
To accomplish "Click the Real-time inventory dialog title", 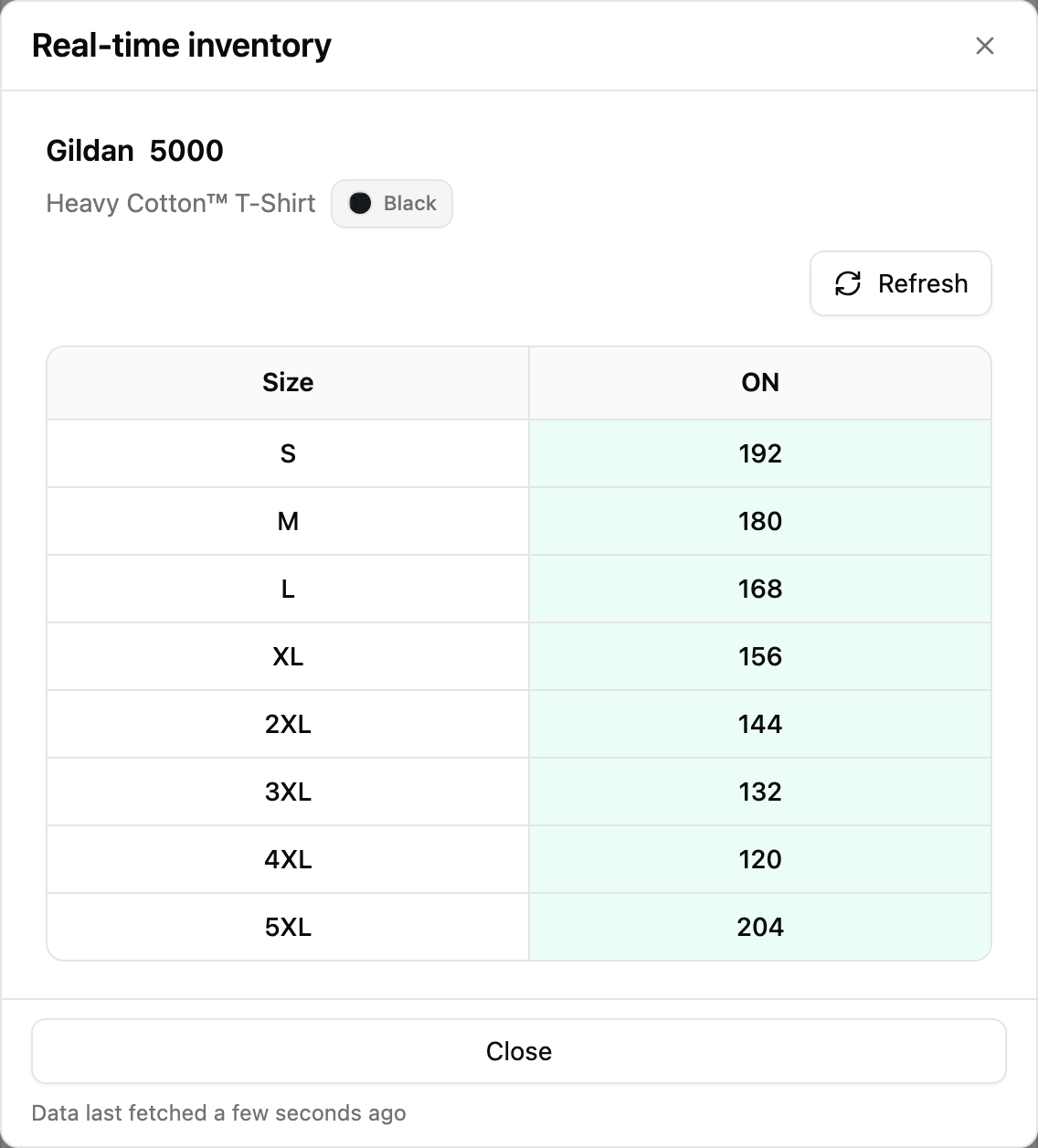I will 182,45.
